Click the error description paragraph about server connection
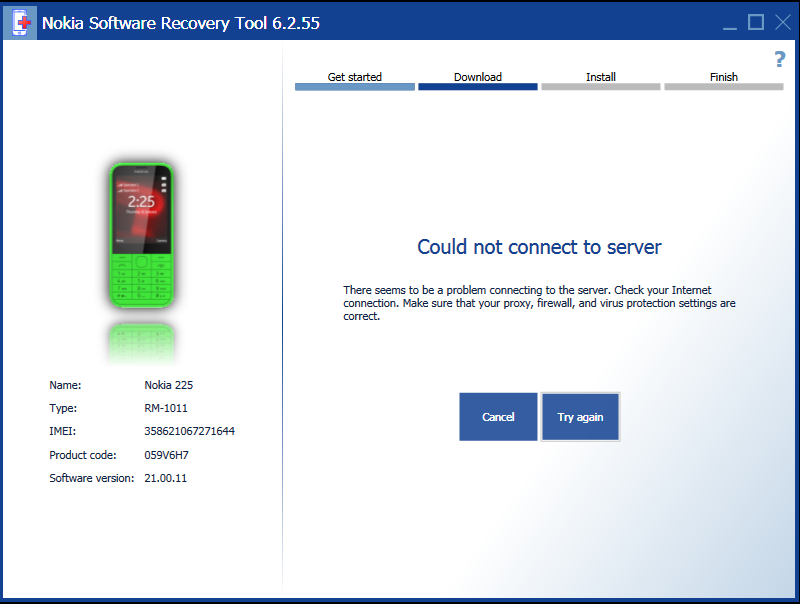The height and width of the screenshot is (604, 800). click(x=539, y=303)
